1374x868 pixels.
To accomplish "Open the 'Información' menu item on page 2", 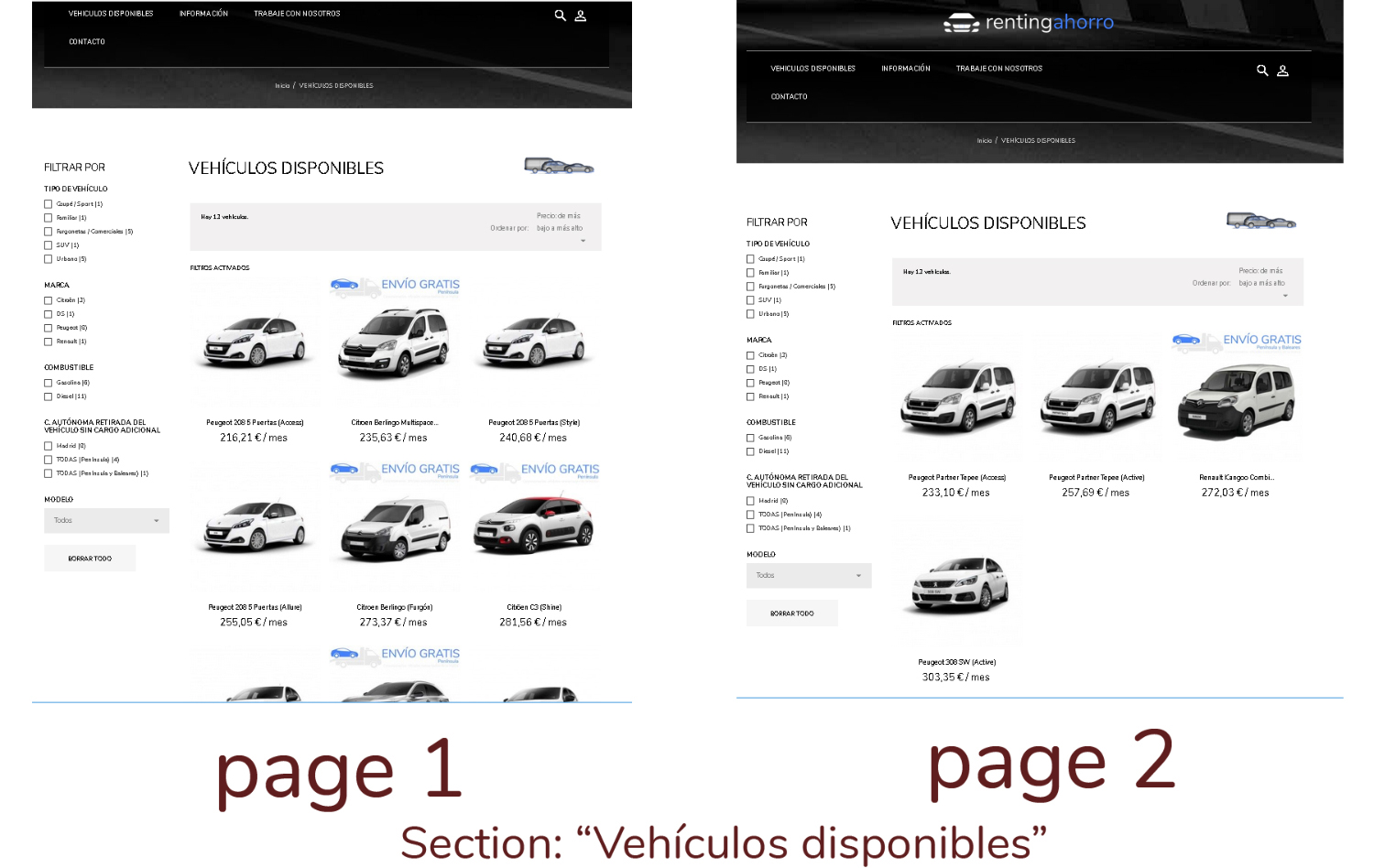I will [x=906, y=69].
